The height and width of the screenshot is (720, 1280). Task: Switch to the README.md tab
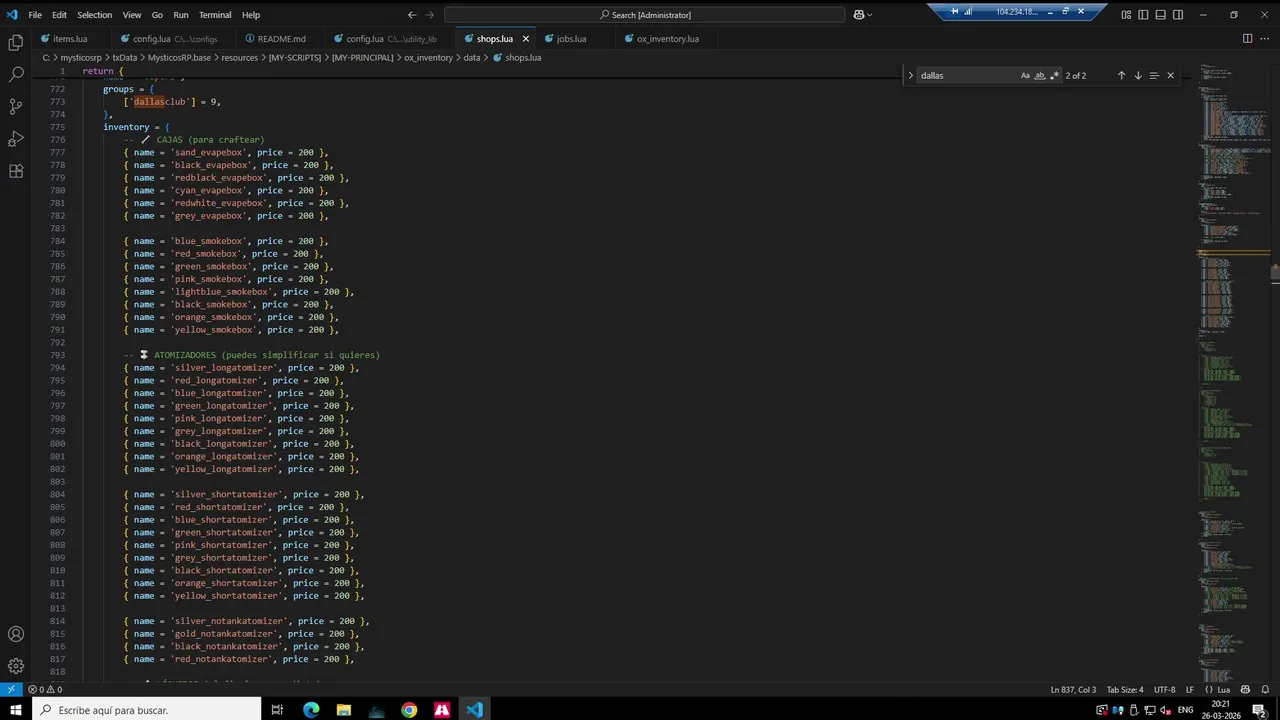[281, 39]
